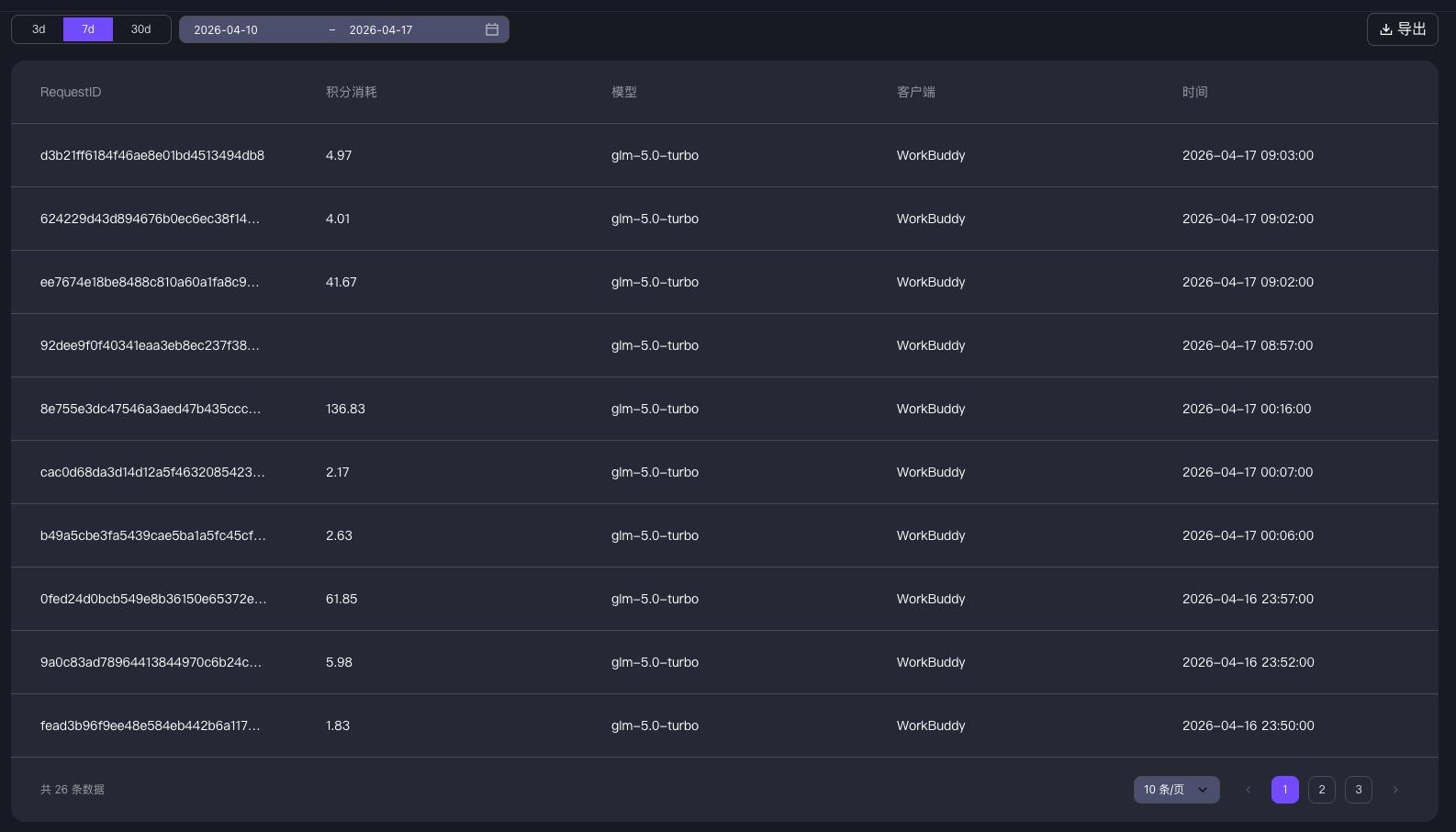Click the 4.97 points value
Viewport: 1456px width, 832px height.
tap(339, 155)
